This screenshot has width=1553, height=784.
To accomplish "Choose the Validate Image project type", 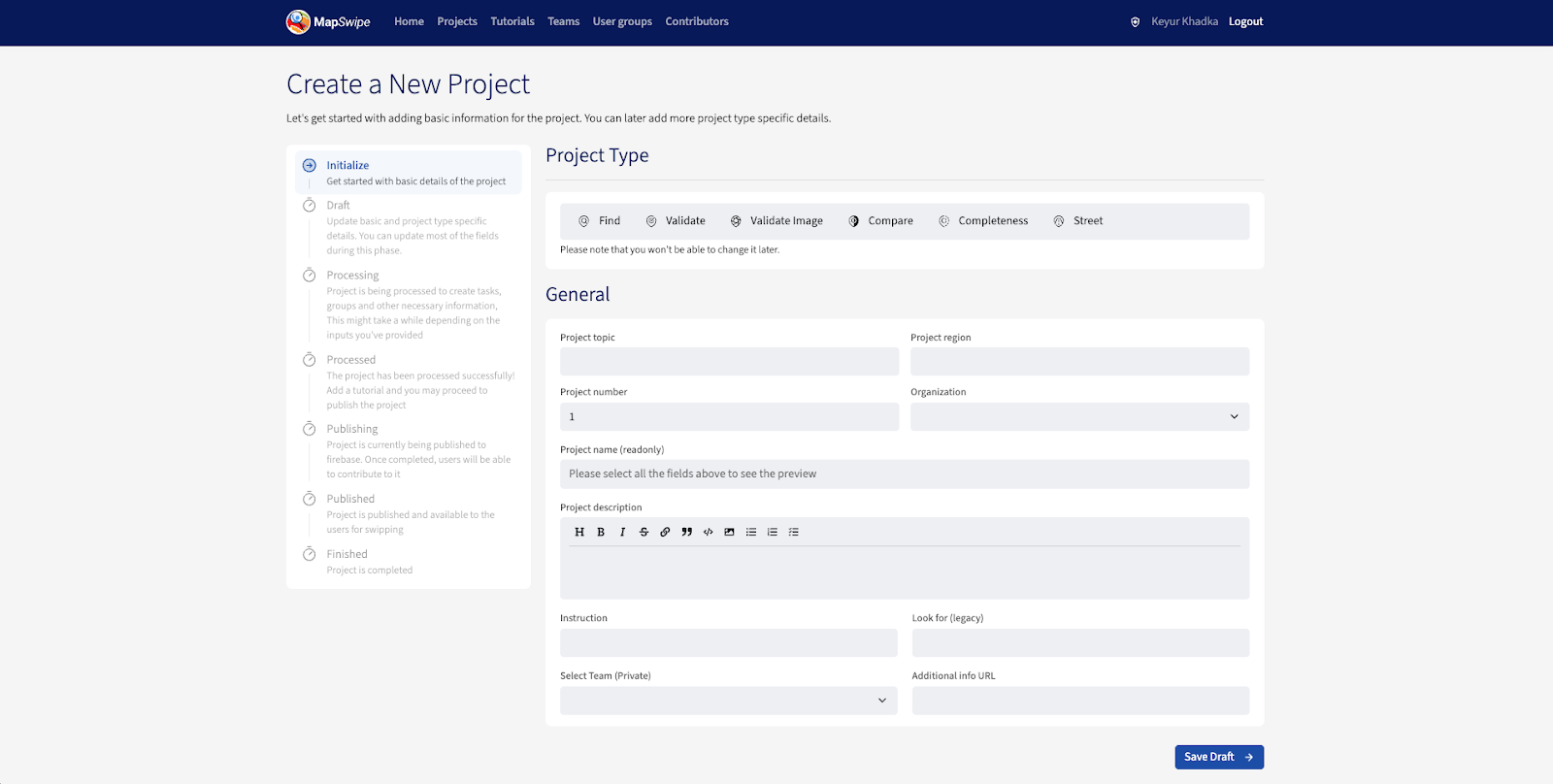I will point(776,221).
